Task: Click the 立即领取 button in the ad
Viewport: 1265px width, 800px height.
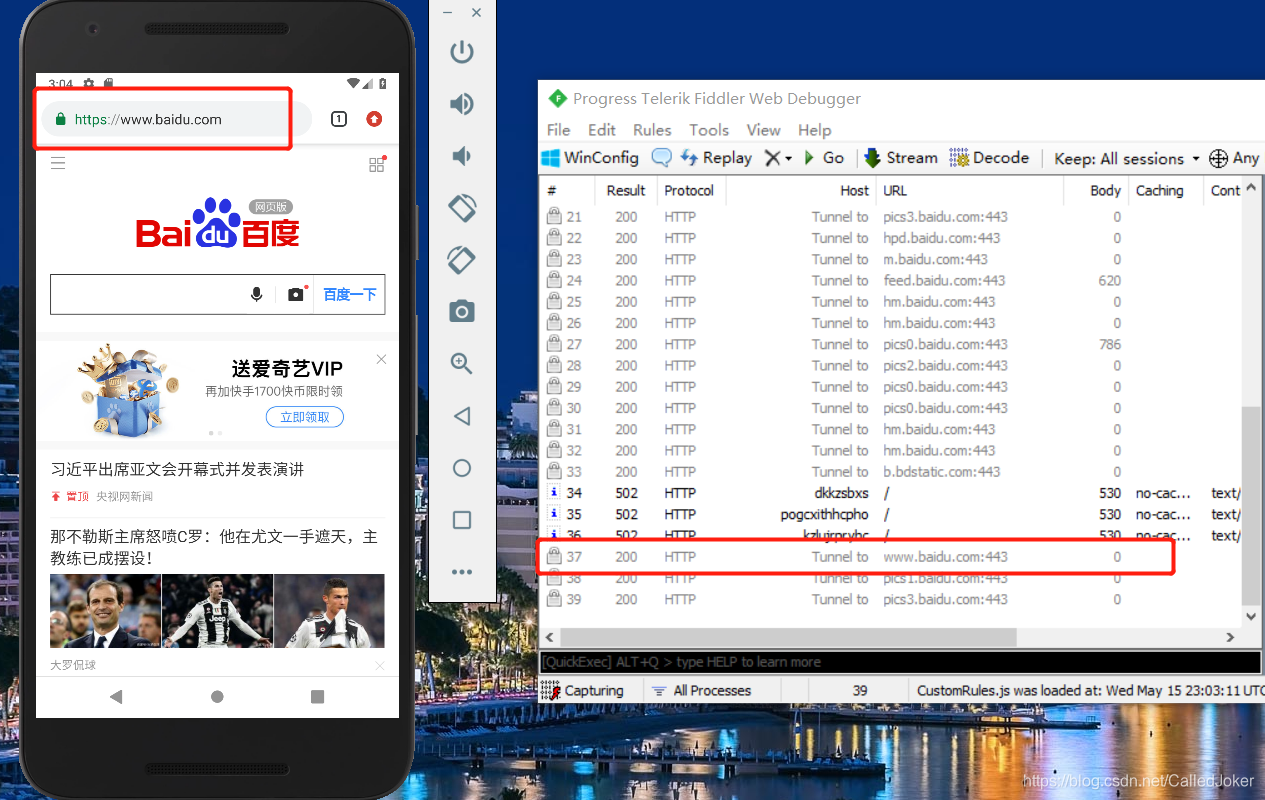Action: click(x=305, y=417)
